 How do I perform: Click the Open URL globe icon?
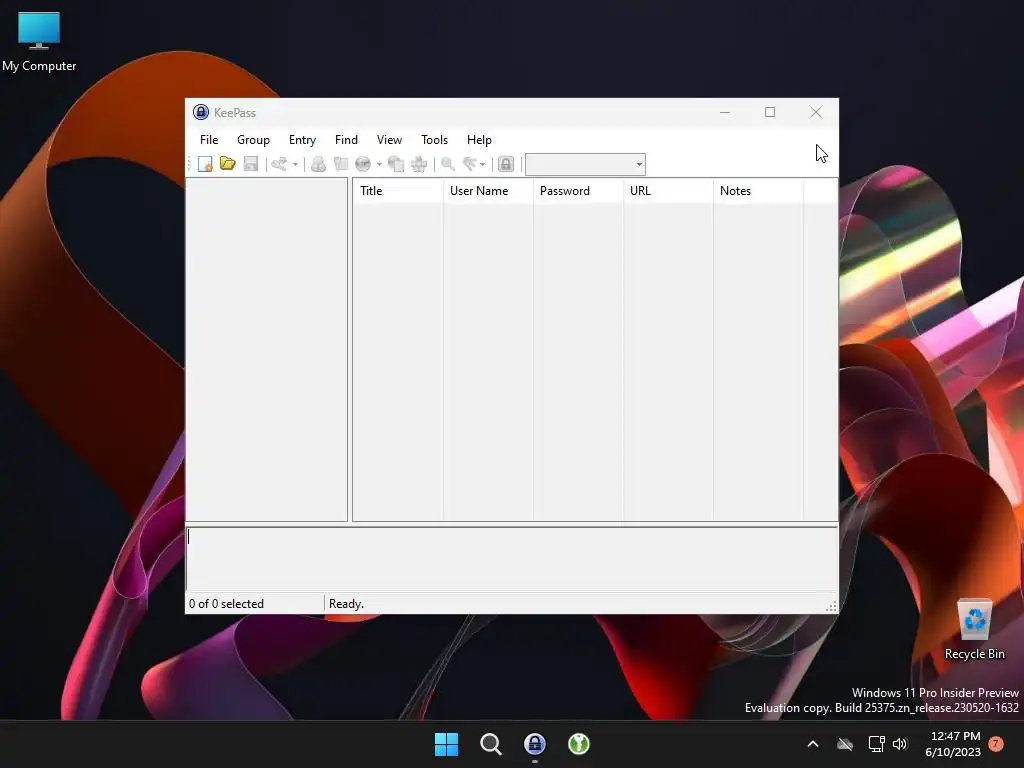pos(363,164)
